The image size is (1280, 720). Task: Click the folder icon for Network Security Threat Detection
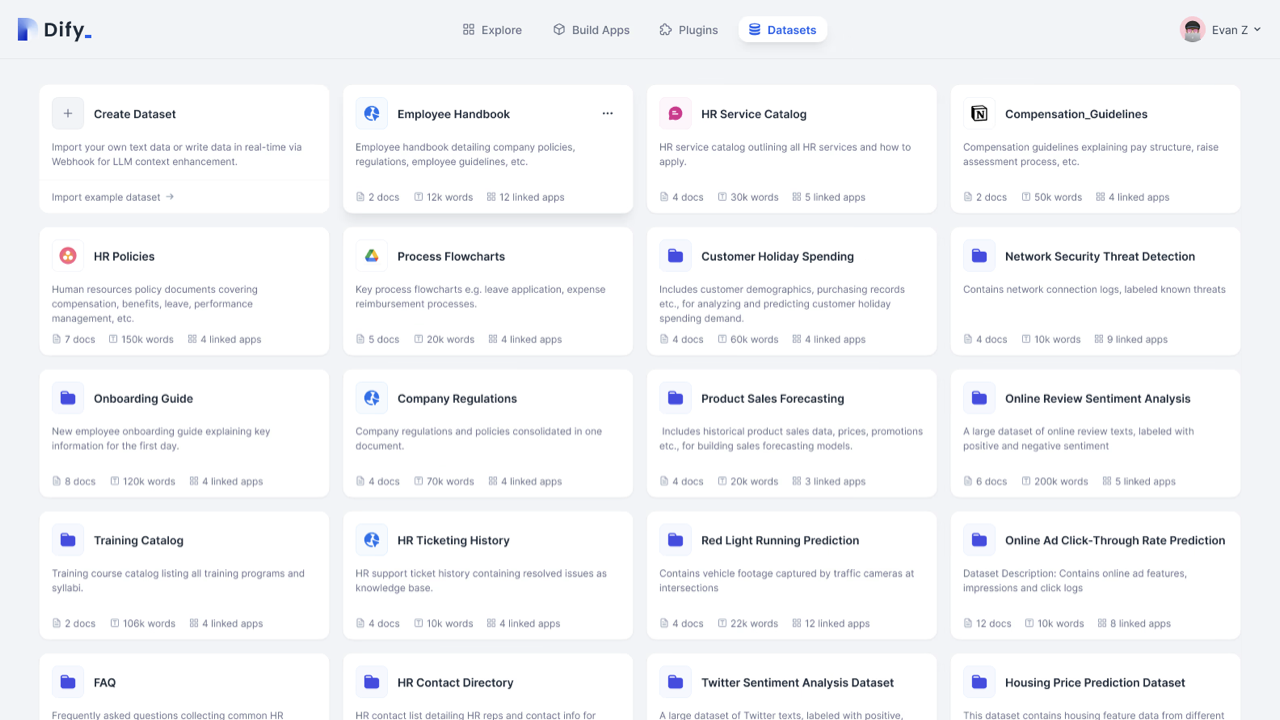pyautogui.click(x=979, y=256)
